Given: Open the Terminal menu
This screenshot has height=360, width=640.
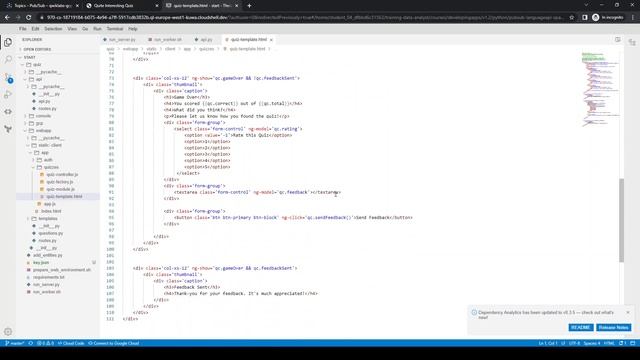Looking at the screenshot, I should (115, 29).
